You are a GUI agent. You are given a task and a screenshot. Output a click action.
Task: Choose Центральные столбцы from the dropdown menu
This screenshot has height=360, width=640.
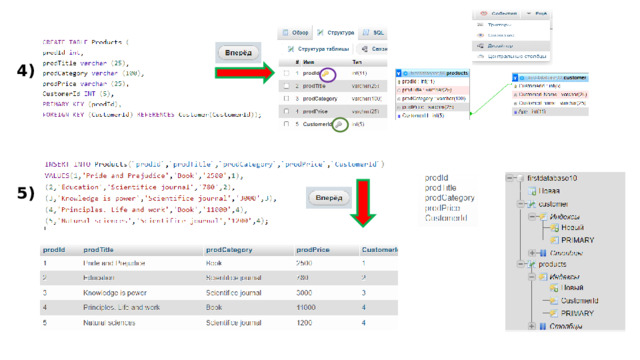[x=511, y=56]
